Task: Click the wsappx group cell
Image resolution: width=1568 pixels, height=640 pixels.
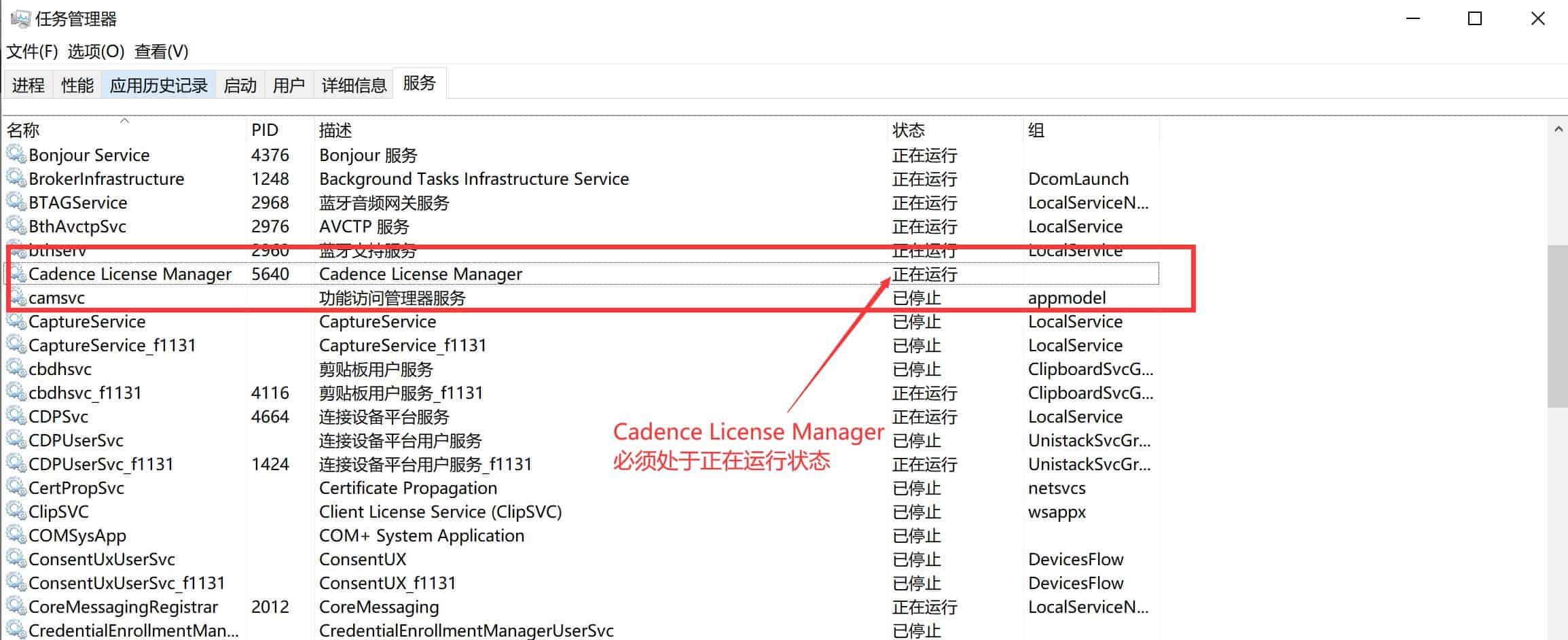Action: click(x=1057, y=512)
